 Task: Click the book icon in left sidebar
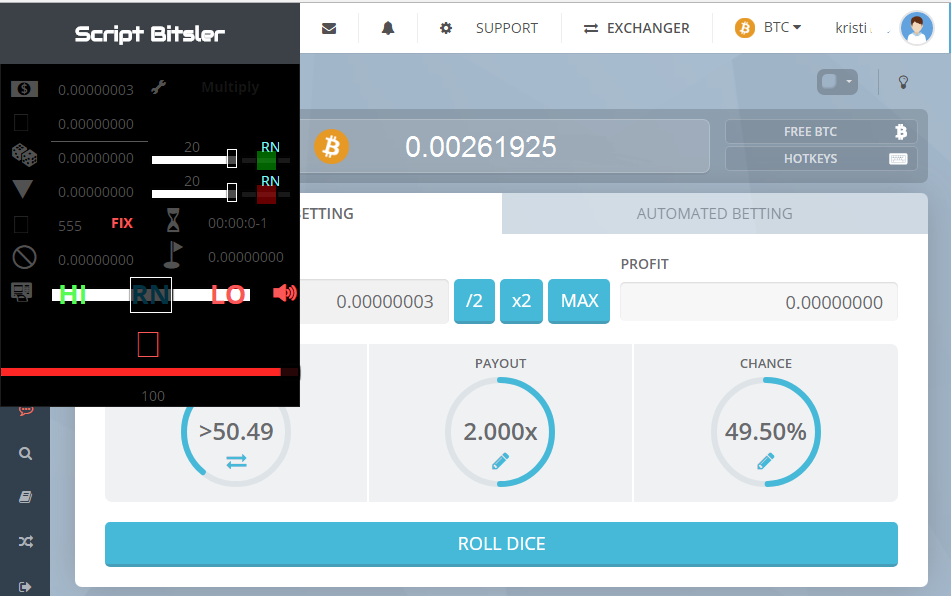[25, 497]
